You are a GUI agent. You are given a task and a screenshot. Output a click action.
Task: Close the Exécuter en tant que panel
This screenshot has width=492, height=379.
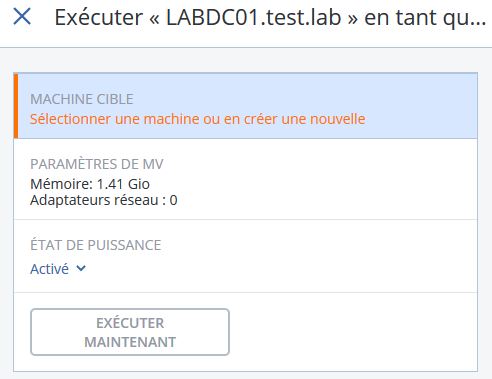22,17
